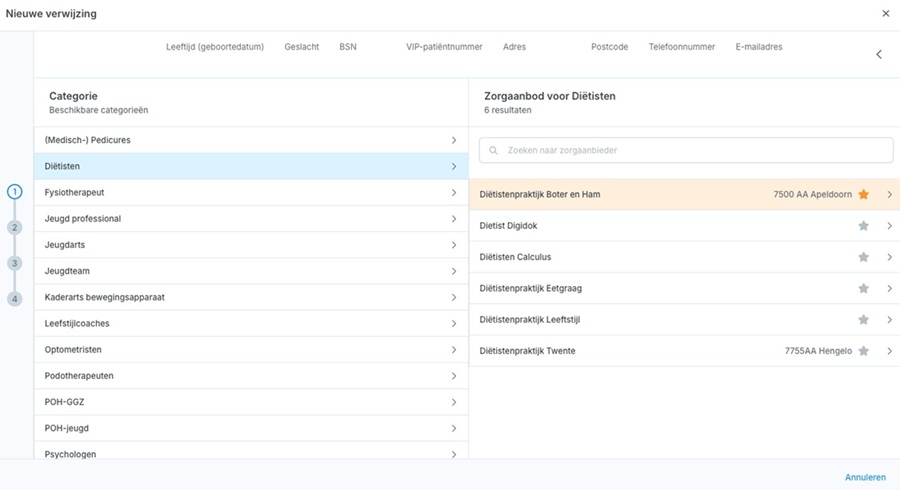The width and height of the screenshot is (900, 490).
Task: Click the Postcode header label
Action: click(610, 47)
